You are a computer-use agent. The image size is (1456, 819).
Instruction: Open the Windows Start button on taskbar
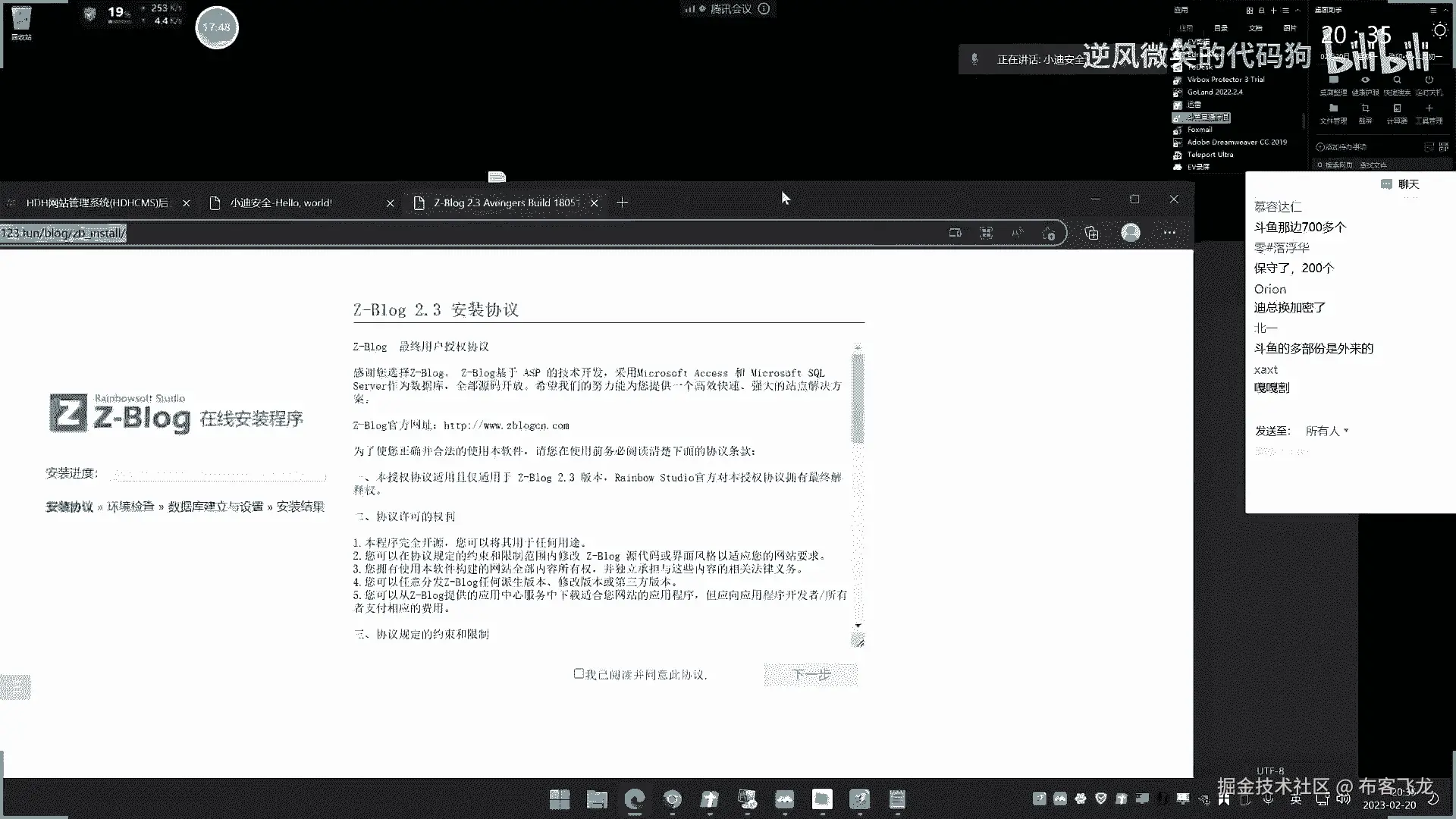coord(560,799)
